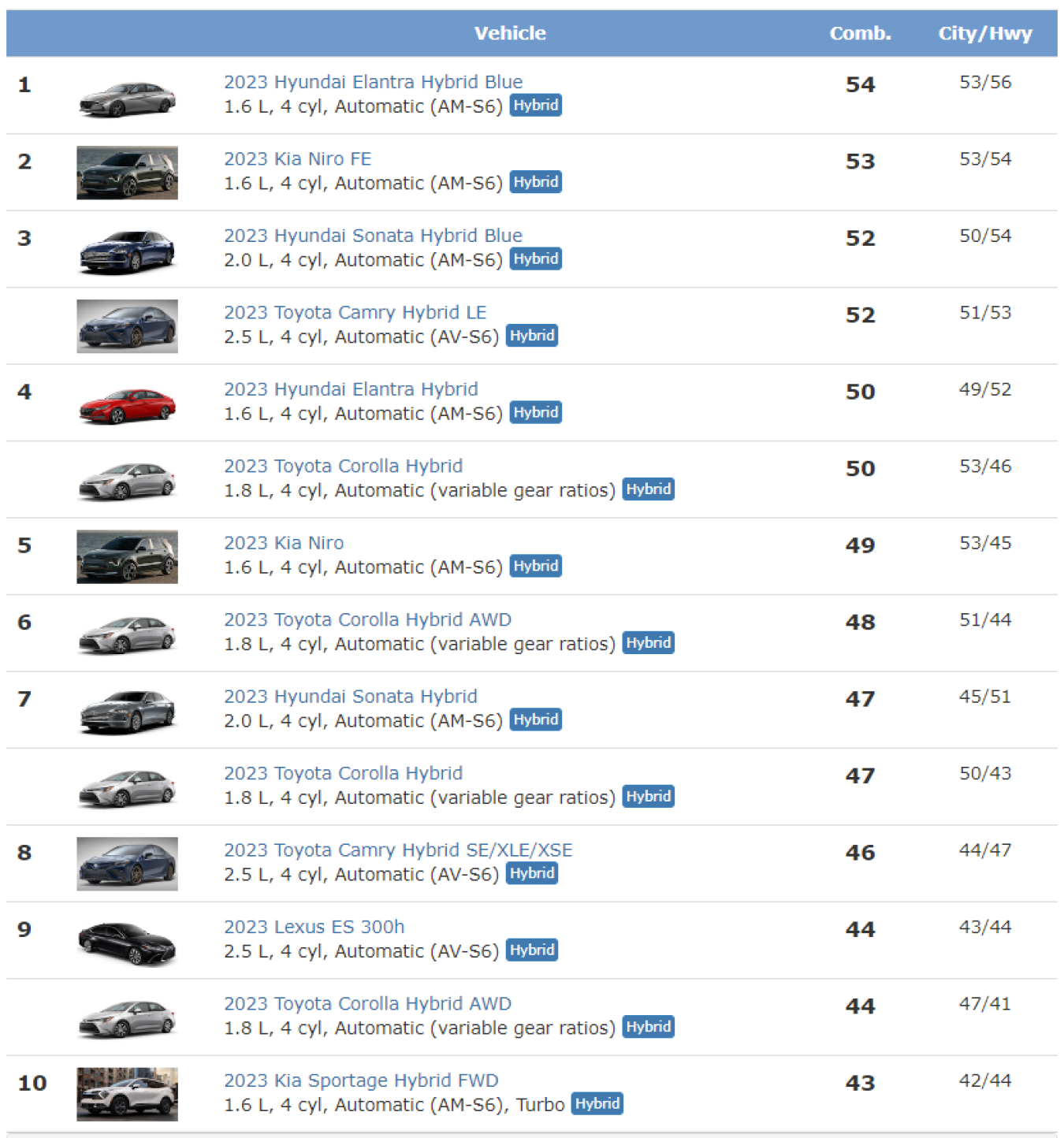The image size is (1064, 1138).
Task: Open the 2023 Hyundai Elantra Hybrid link, 50 combined
Action: [x=351, y=389]
